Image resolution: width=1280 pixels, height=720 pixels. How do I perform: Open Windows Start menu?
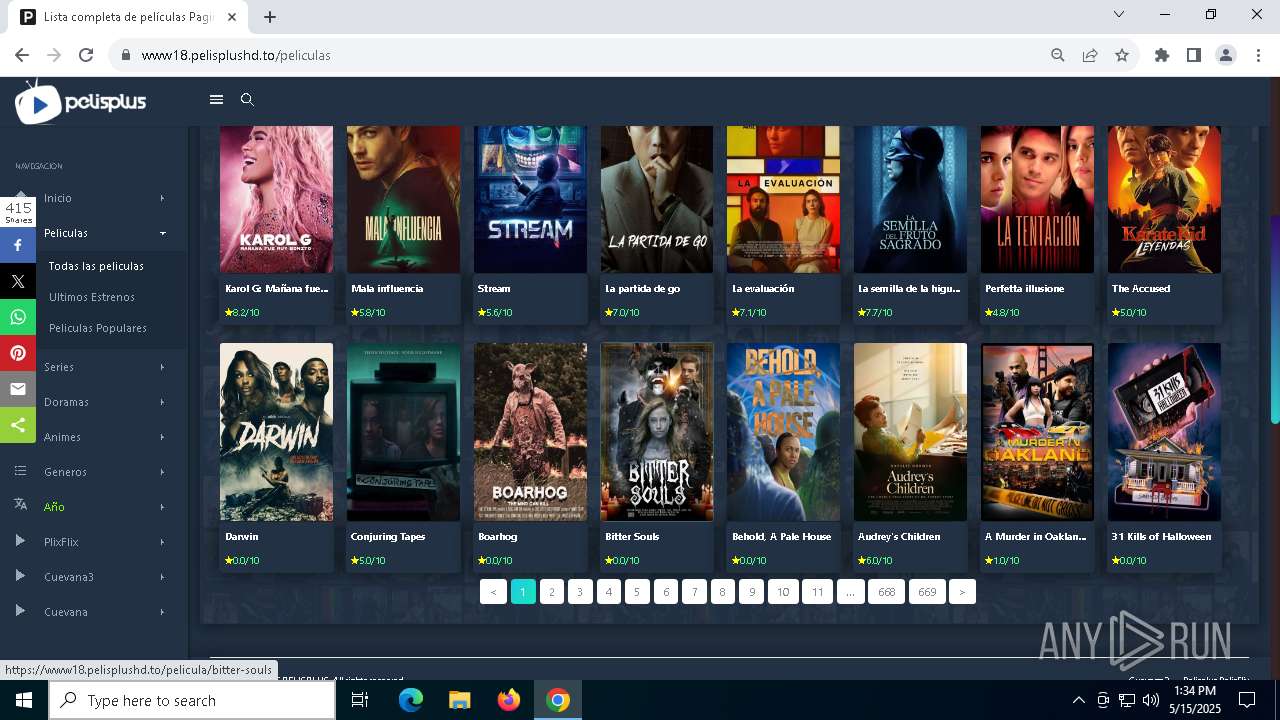[23, 700]
